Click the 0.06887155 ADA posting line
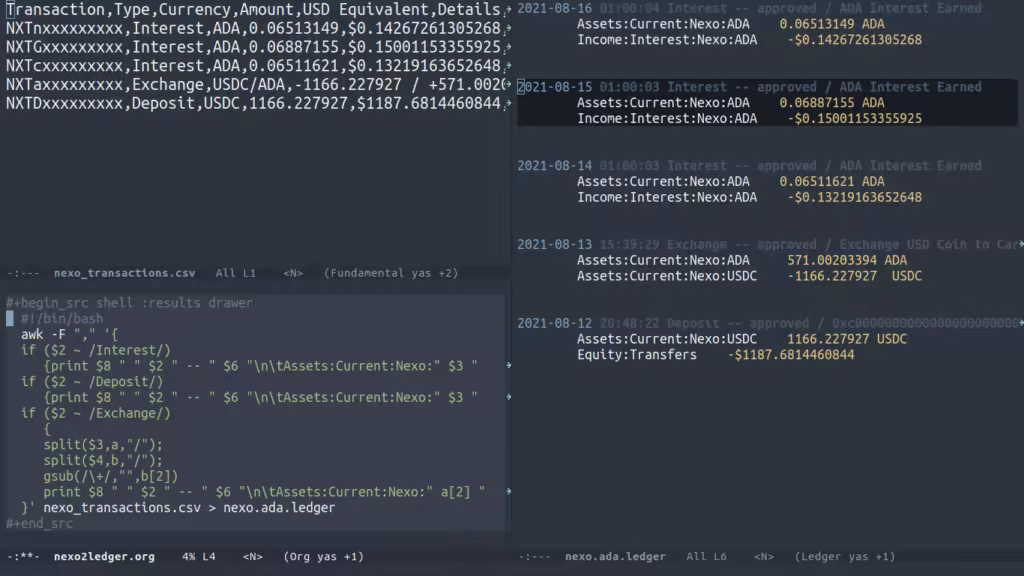 [x=730, y=103]
